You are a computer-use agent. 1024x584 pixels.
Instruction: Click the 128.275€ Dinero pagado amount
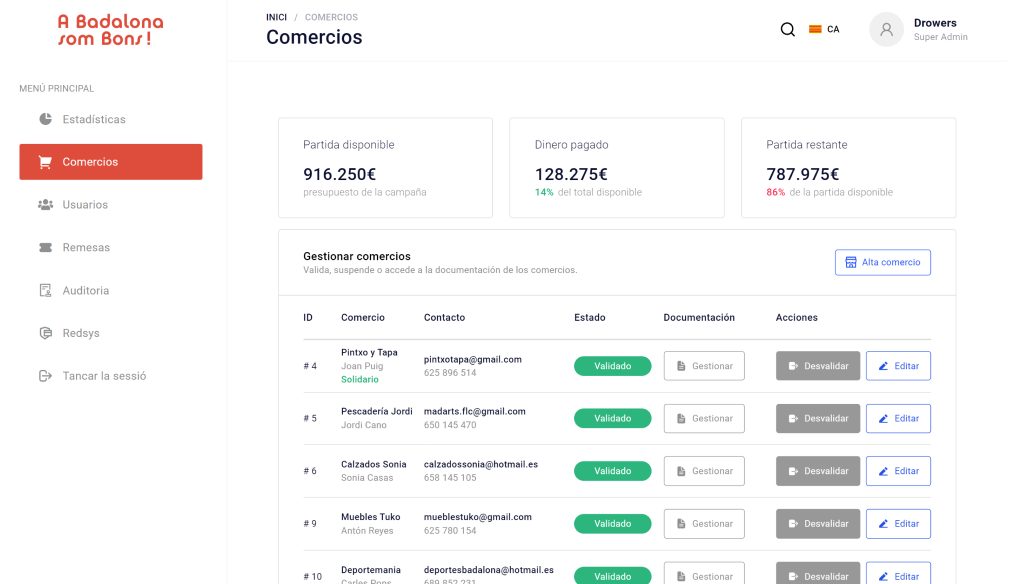(571, 174)
